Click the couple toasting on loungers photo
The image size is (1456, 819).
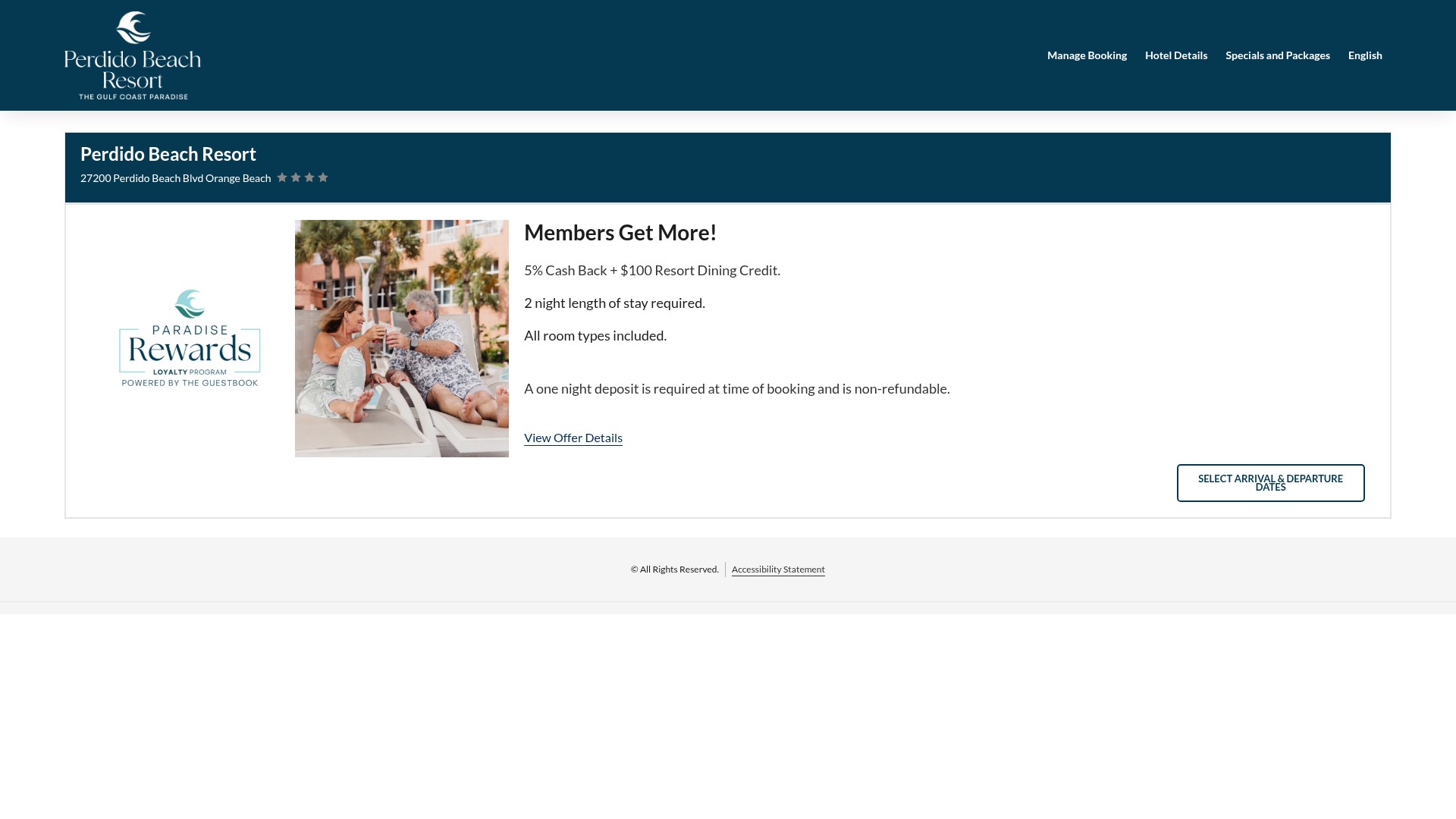(402, 338)
